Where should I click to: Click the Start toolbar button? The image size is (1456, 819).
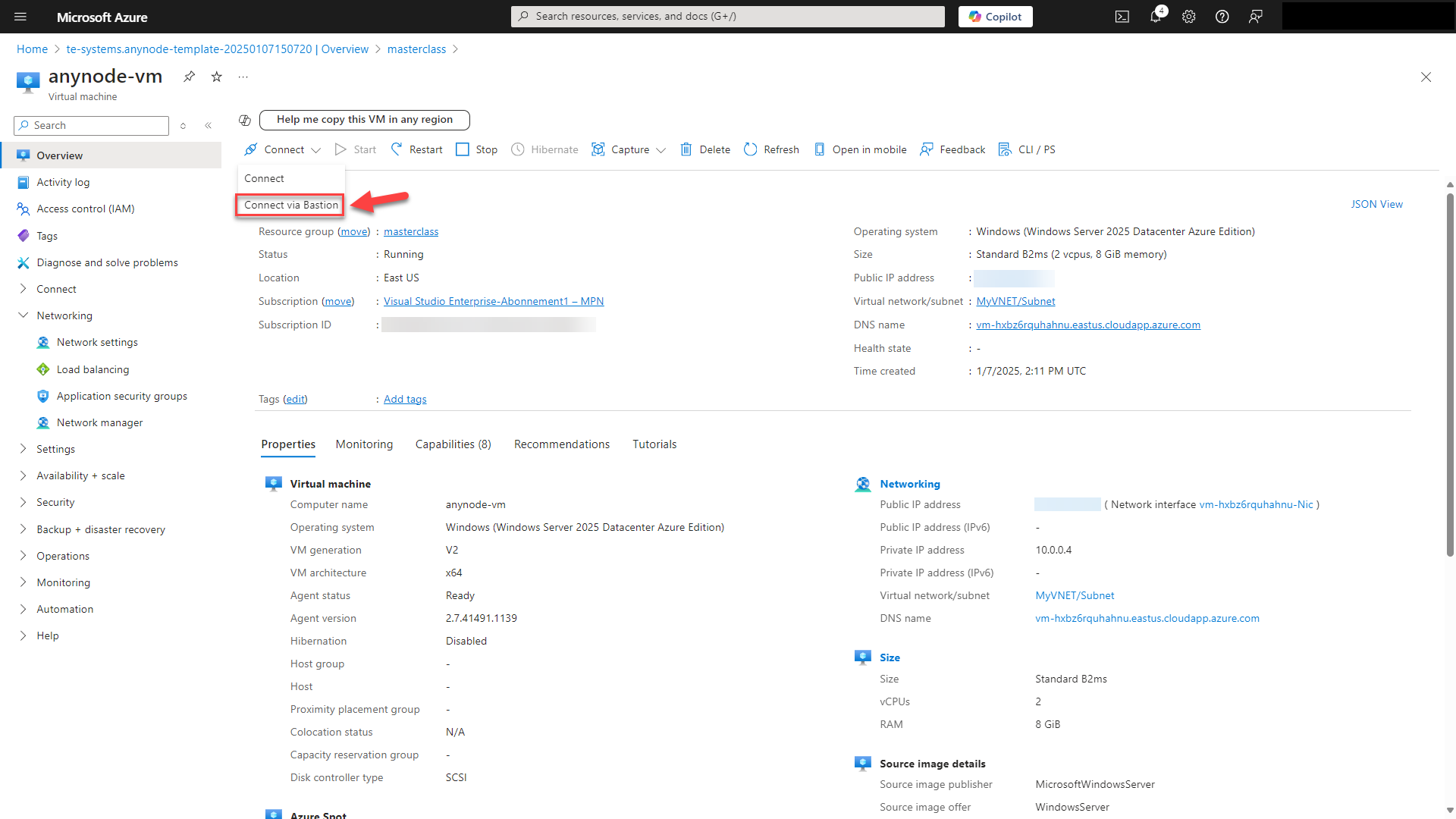click(x=356, y=149)
